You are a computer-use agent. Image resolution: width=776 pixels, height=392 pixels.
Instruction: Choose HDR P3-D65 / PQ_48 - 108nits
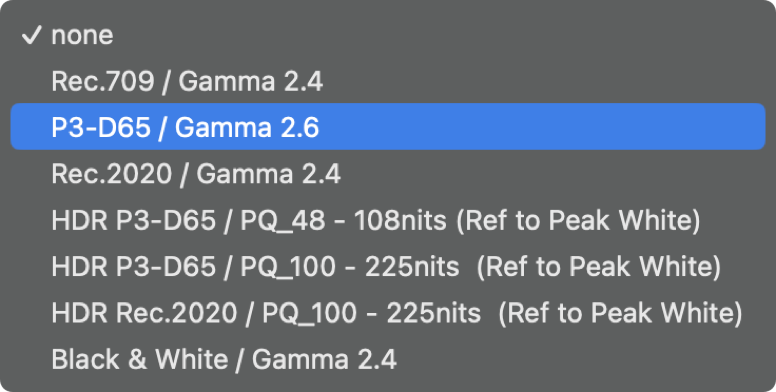coord(388,220)
